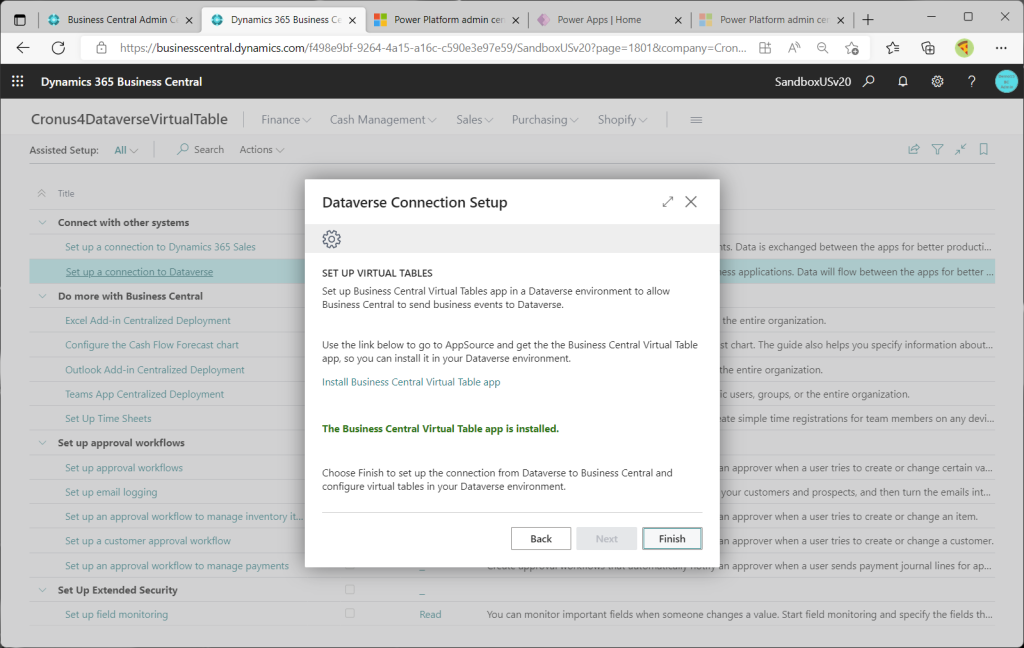Image resolution: width=1024 pixels, height=648 pixels.
Task: Open the Actions dropdown
Action: [x=262, y=150]
